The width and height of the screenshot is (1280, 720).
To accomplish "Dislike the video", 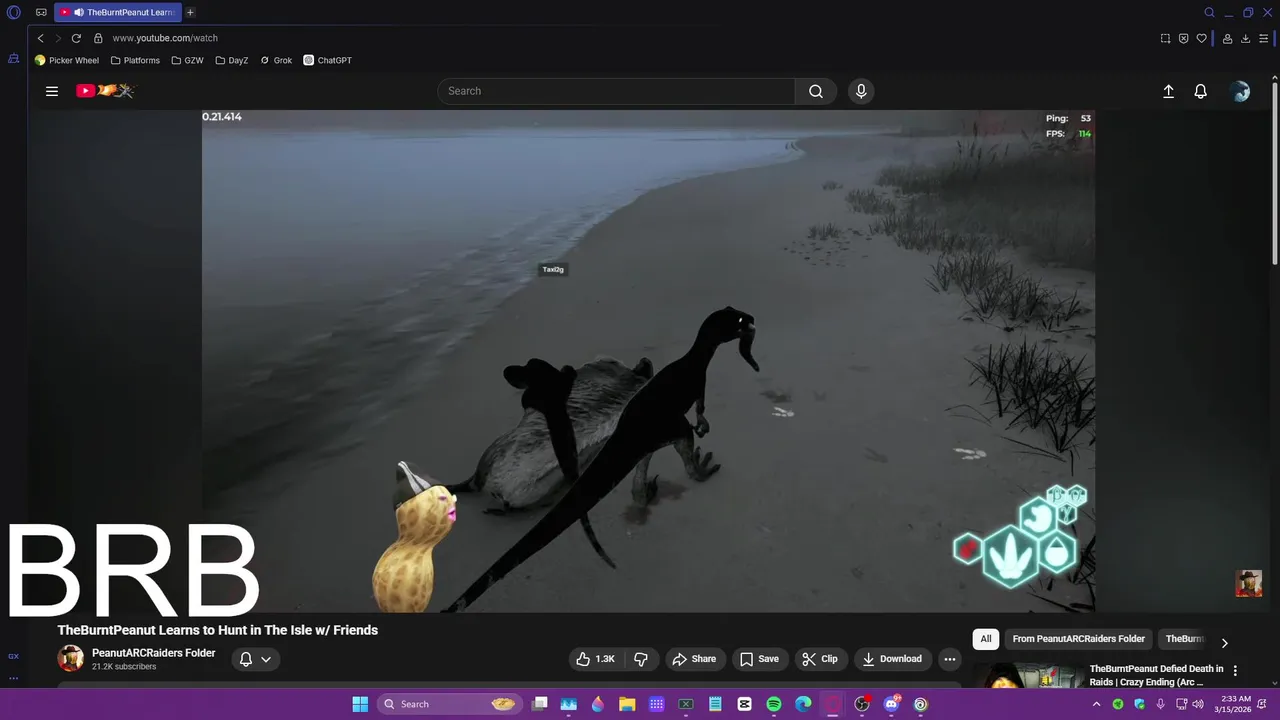I will [641, 659].
